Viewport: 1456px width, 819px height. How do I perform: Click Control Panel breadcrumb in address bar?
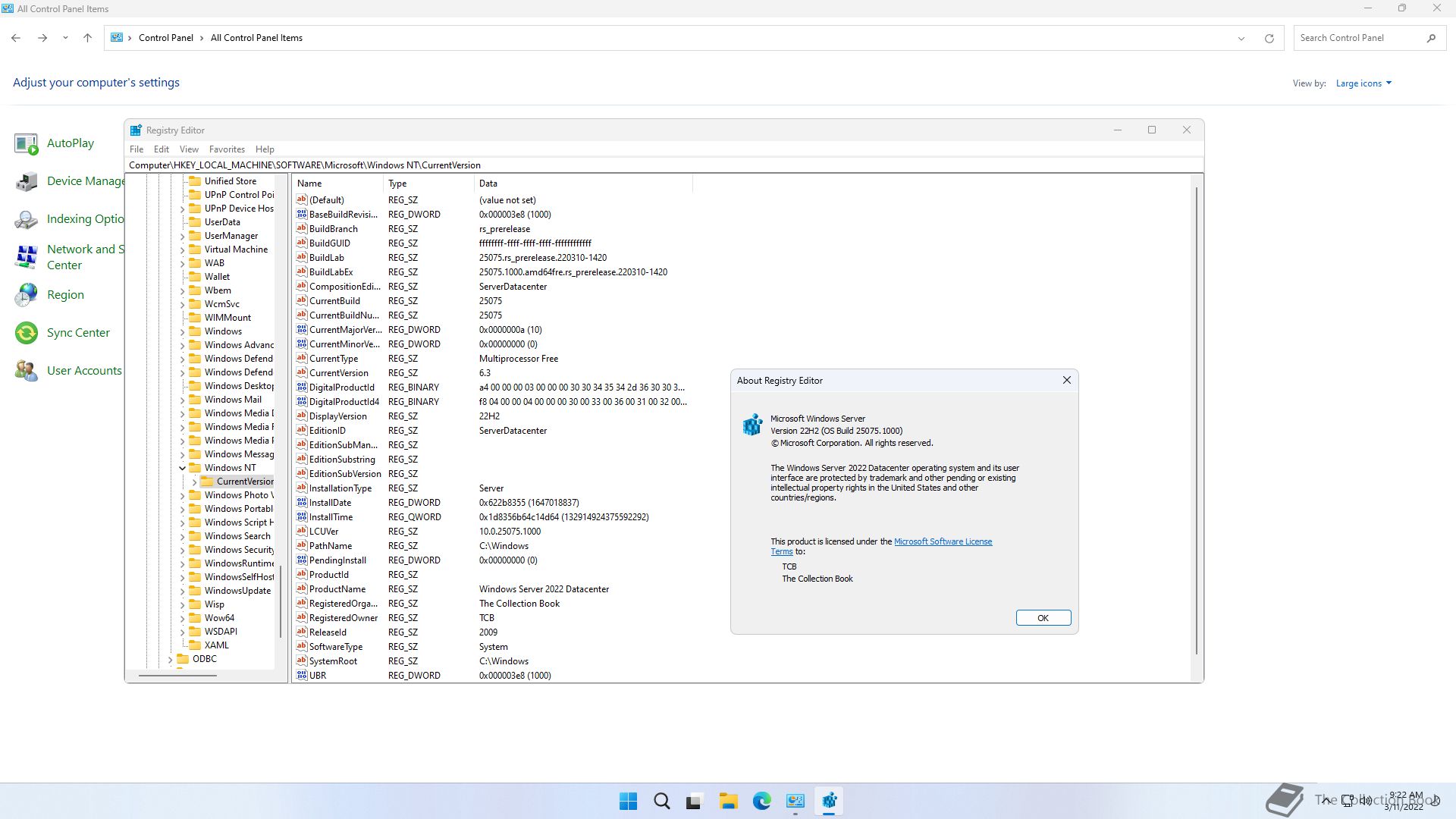166,38
